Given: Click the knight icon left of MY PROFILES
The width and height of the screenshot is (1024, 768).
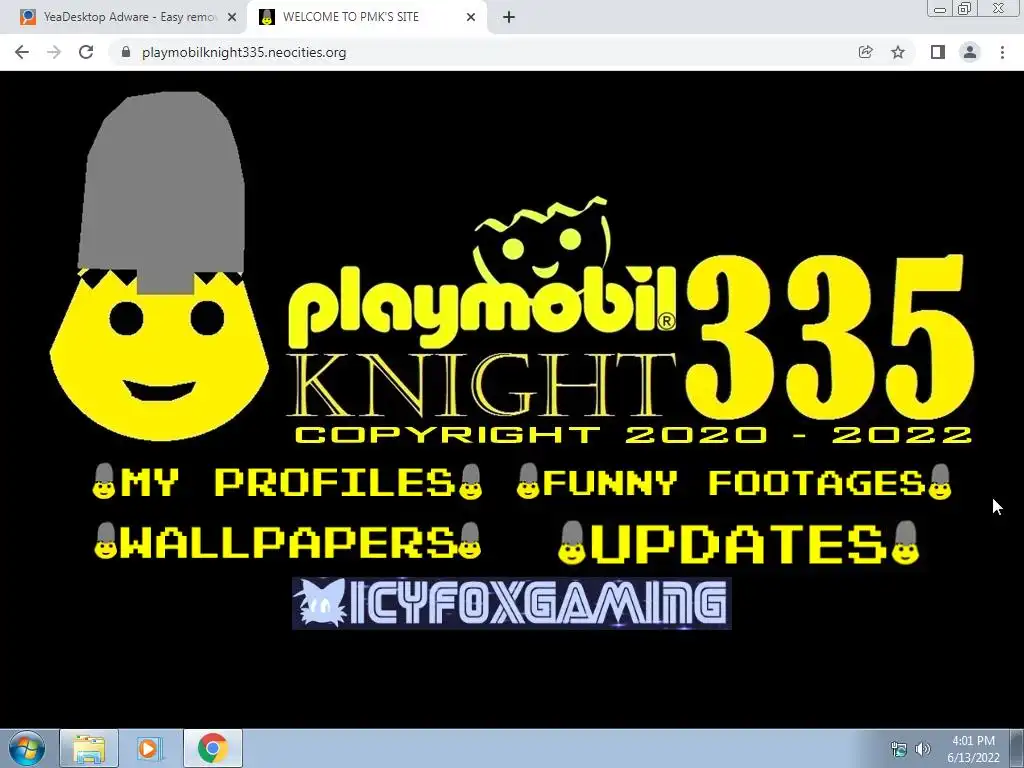Looking at the screenshot, I should pos(104,481).
